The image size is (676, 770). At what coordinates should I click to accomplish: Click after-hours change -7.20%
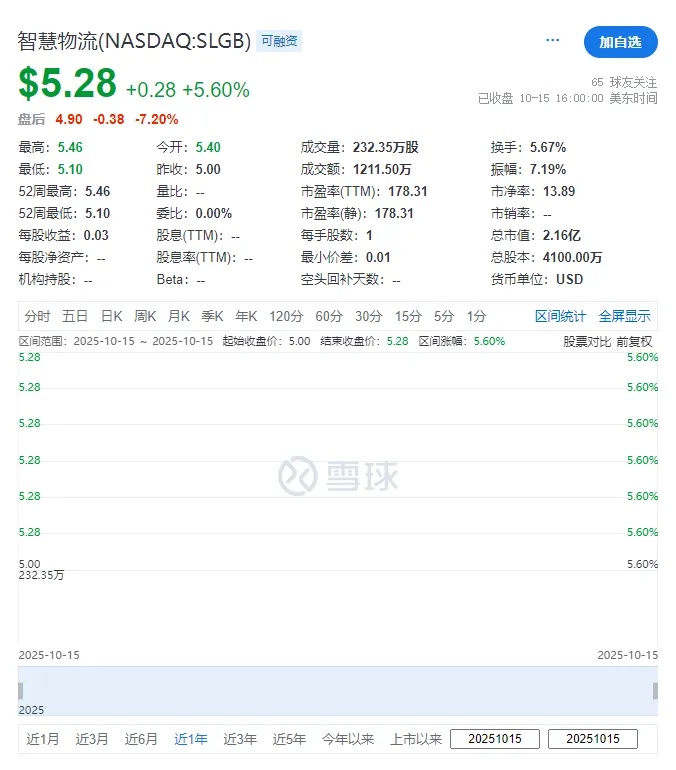[x=157, y=119]
